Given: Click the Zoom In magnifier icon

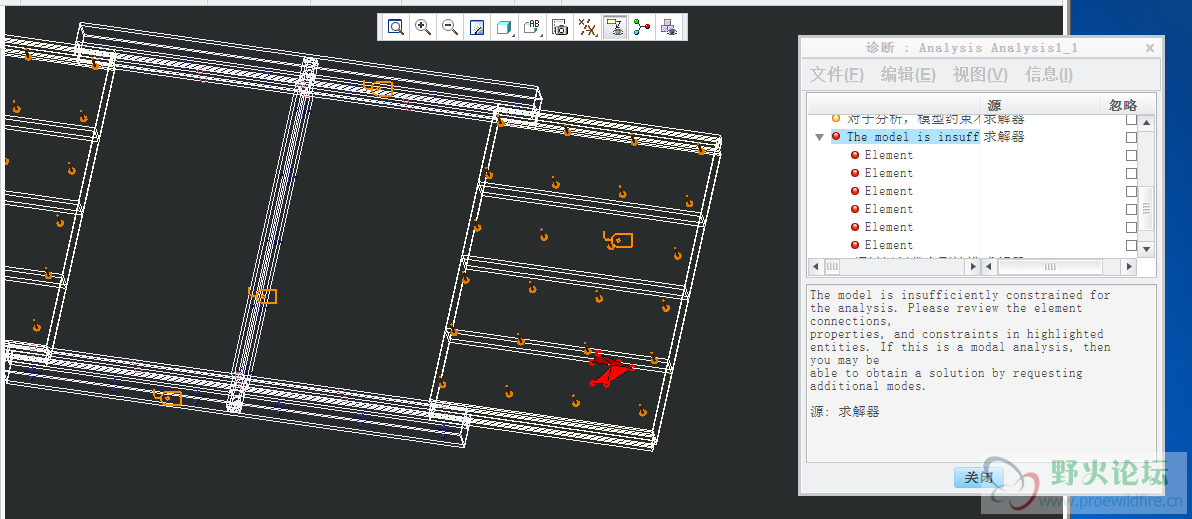Looking at the screenshot, I should (423, 27).
